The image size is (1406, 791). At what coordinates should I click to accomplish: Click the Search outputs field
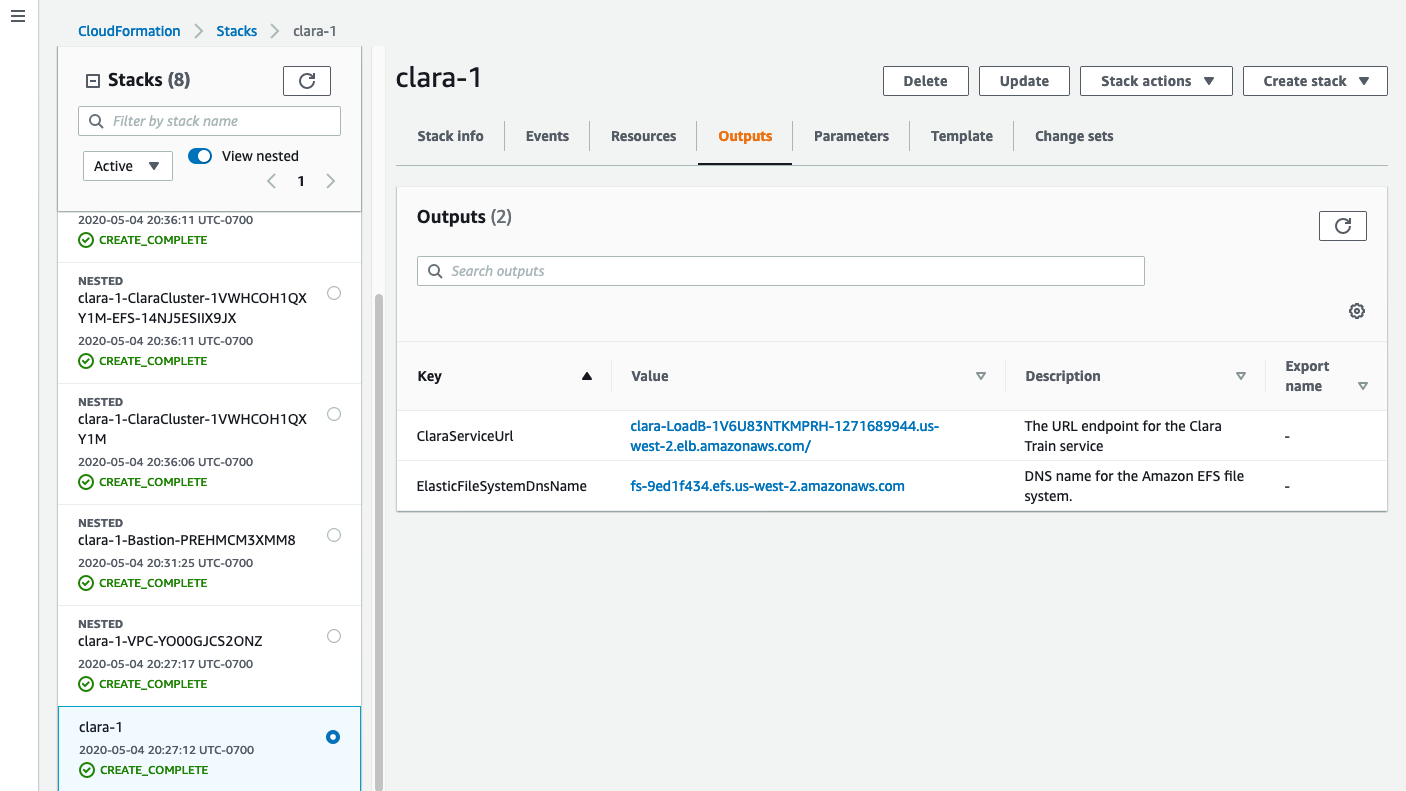pyautogui.click(x=781, y=271)
